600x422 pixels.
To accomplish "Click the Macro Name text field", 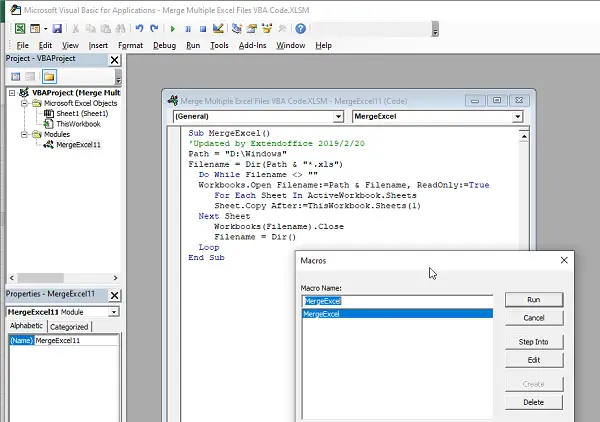I will point(397,300).
